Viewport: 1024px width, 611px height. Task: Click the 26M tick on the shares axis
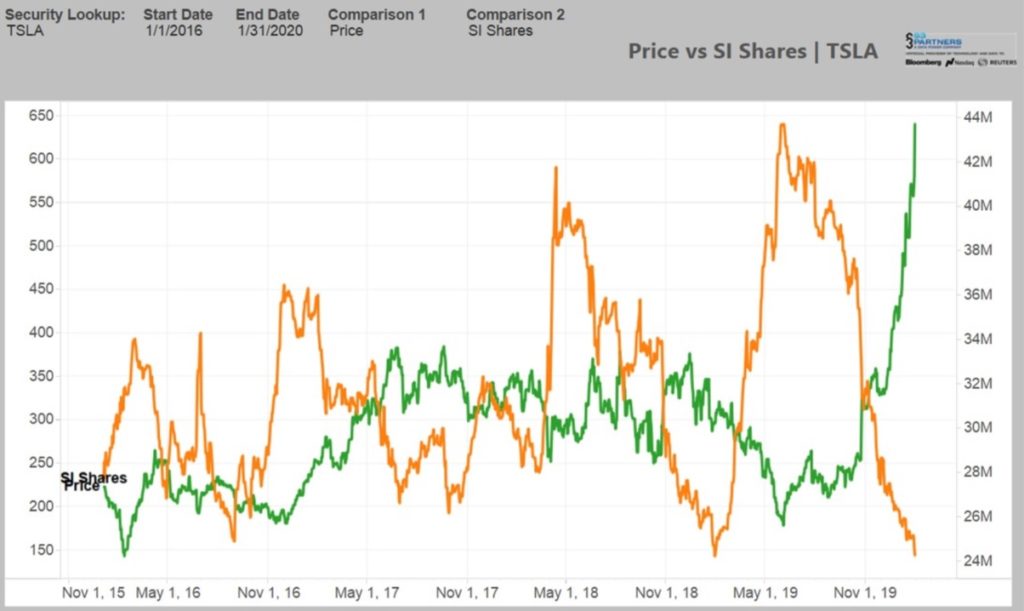pyautogui.click(x=978, y=516)
